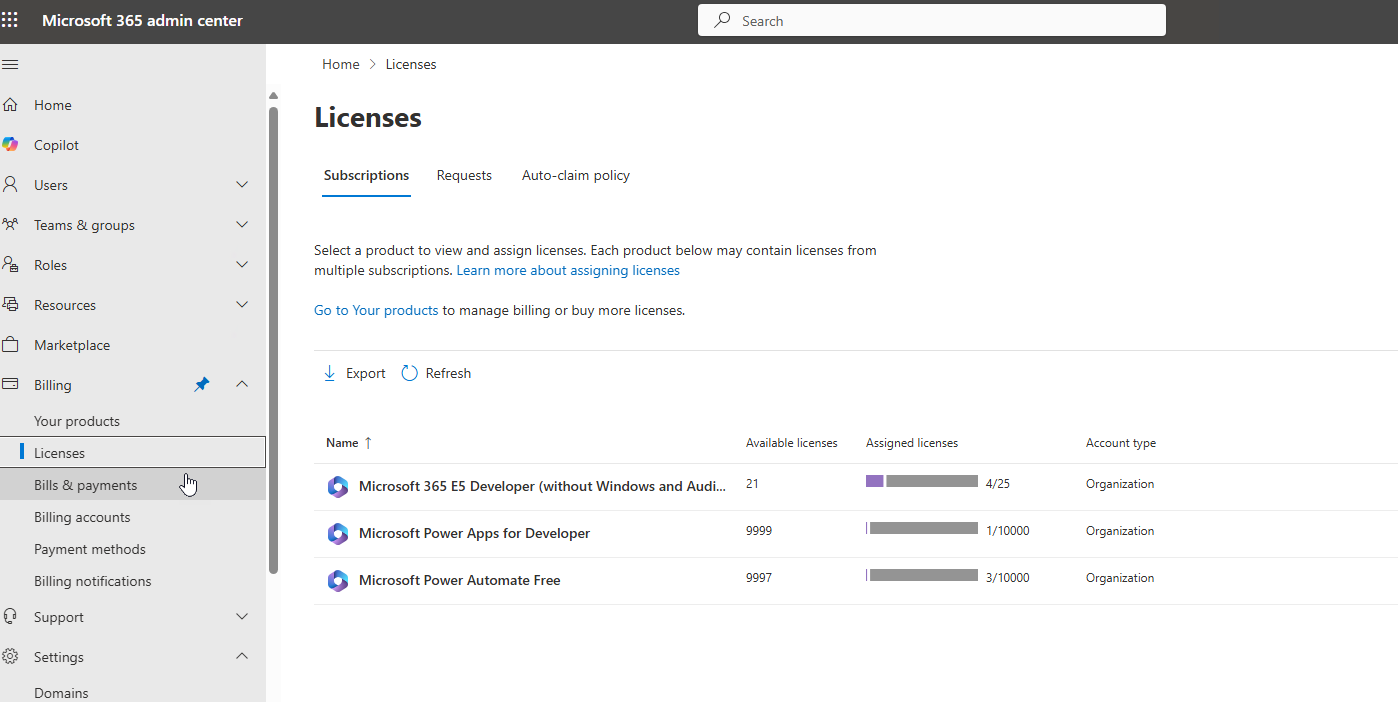Follow the Go to Your products link
This screenshot has width=1398, height=702.
pyautogui.click(x=376, y=310)
